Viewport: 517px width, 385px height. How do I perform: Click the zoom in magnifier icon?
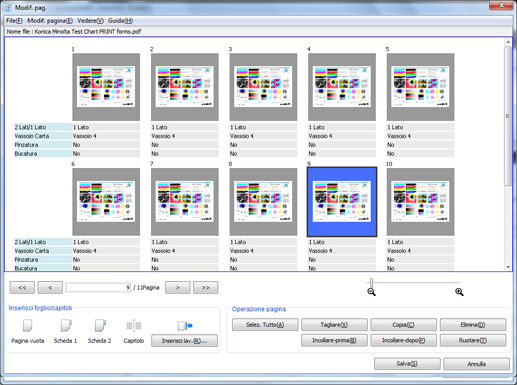(x=459, y=292)
